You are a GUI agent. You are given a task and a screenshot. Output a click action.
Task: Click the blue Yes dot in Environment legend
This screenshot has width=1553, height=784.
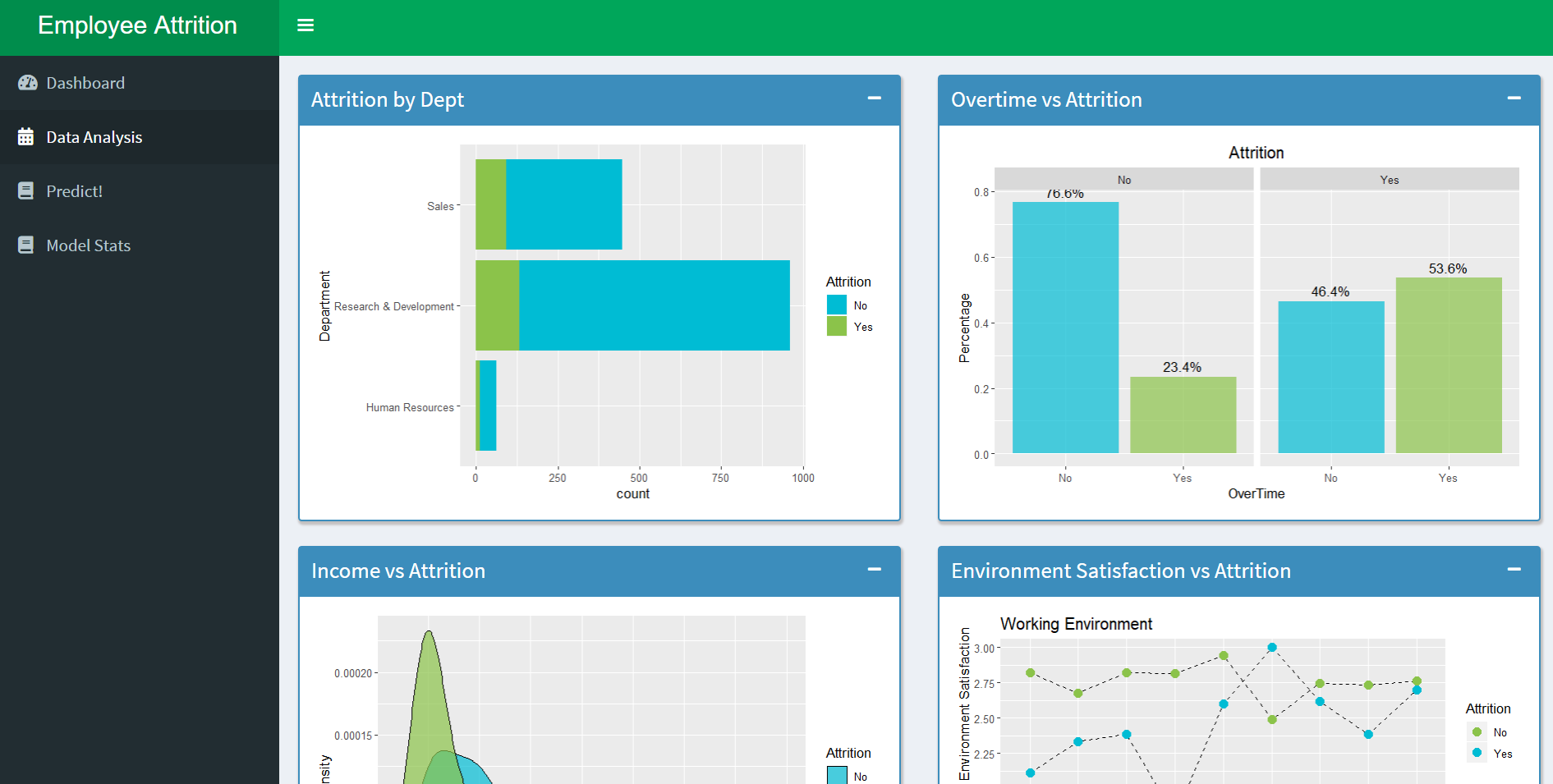1477,753
